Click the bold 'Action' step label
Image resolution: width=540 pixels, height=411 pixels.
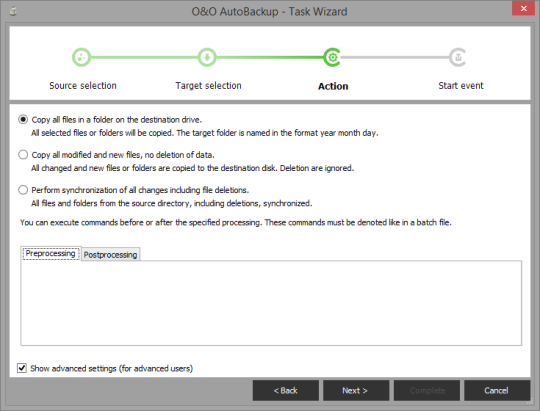click(333, 86)
